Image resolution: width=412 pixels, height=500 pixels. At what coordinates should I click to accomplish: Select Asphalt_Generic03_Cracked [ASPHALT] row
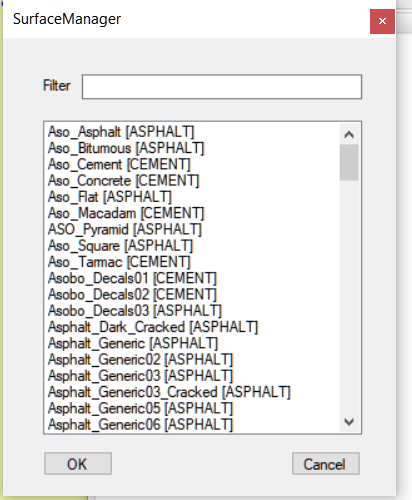[x=169, y=392]
